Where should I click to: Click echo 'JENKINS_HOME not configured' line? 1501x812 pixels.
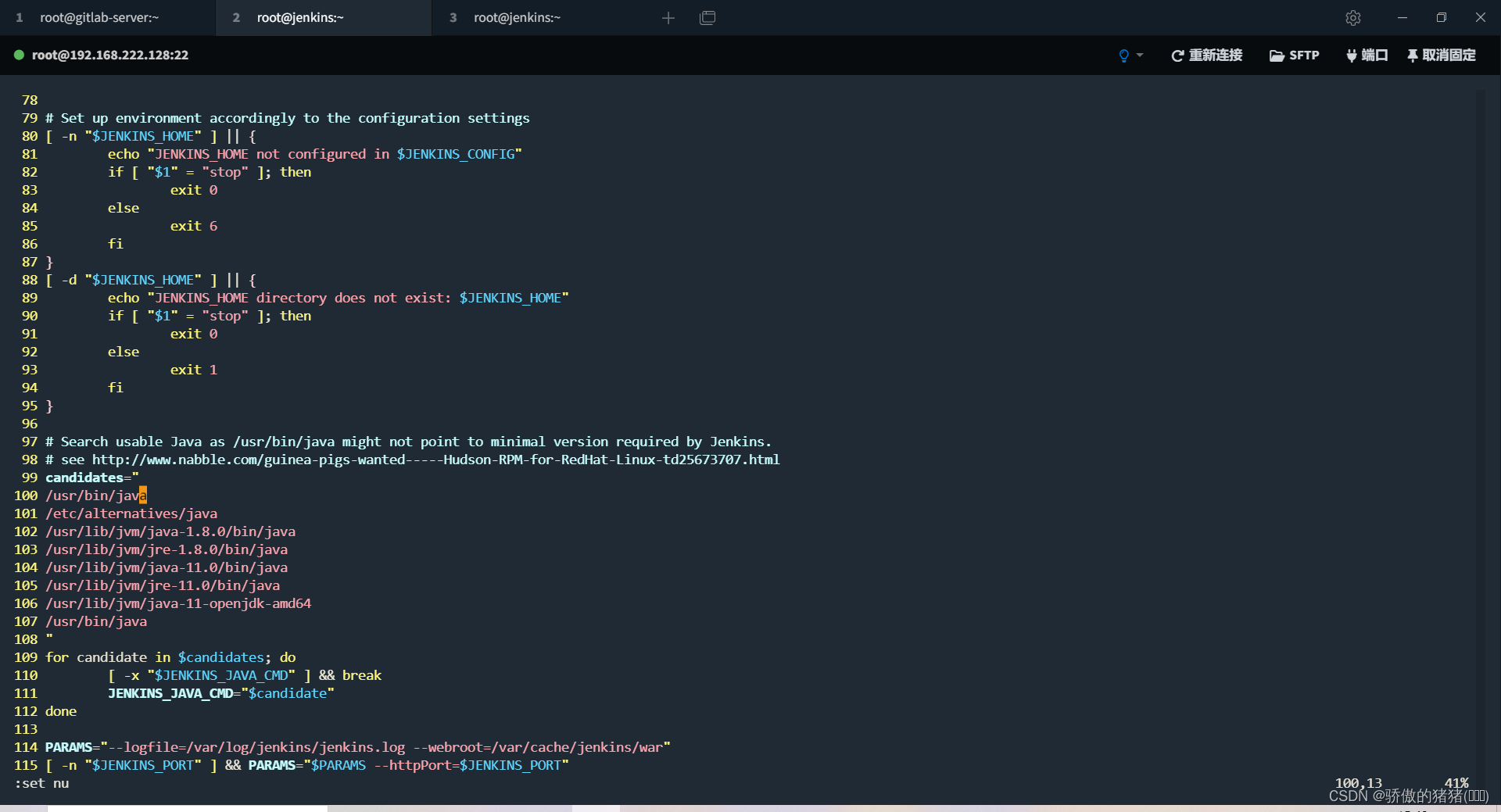point(315,154)
